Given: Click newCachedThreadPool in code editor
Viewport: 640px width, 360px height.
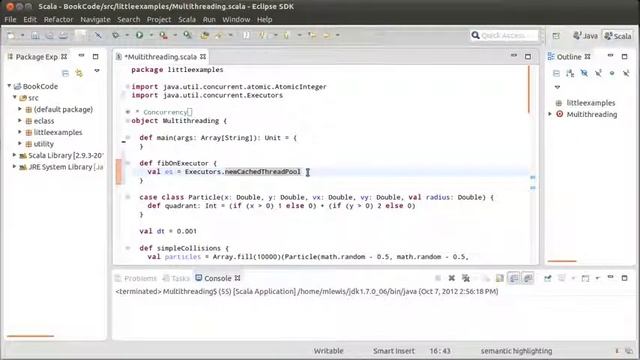Looking at the screenshot, I should (262, 171).
